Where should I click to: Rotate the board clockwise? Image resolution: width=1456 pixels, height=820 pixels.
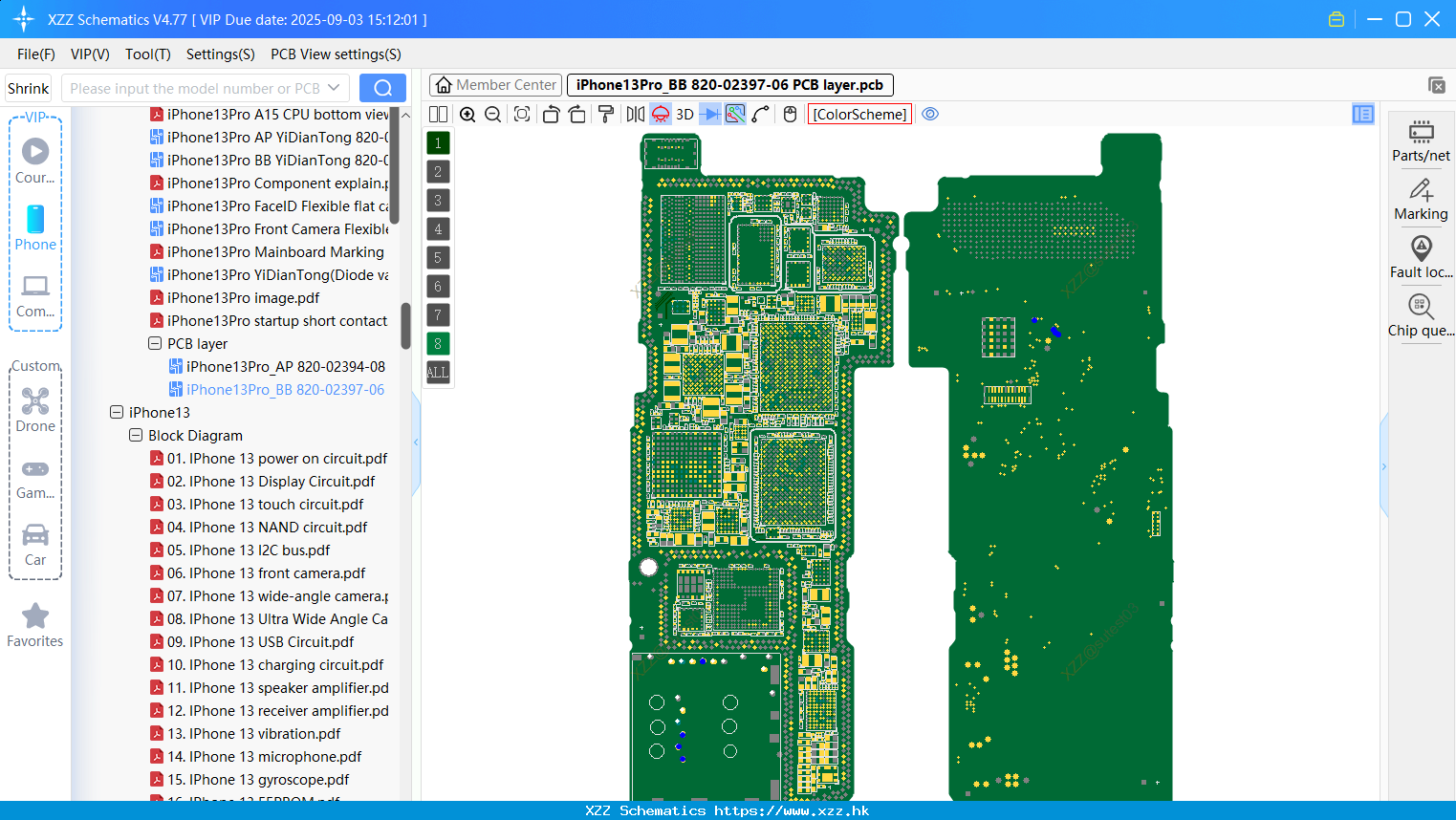point(576,114)
